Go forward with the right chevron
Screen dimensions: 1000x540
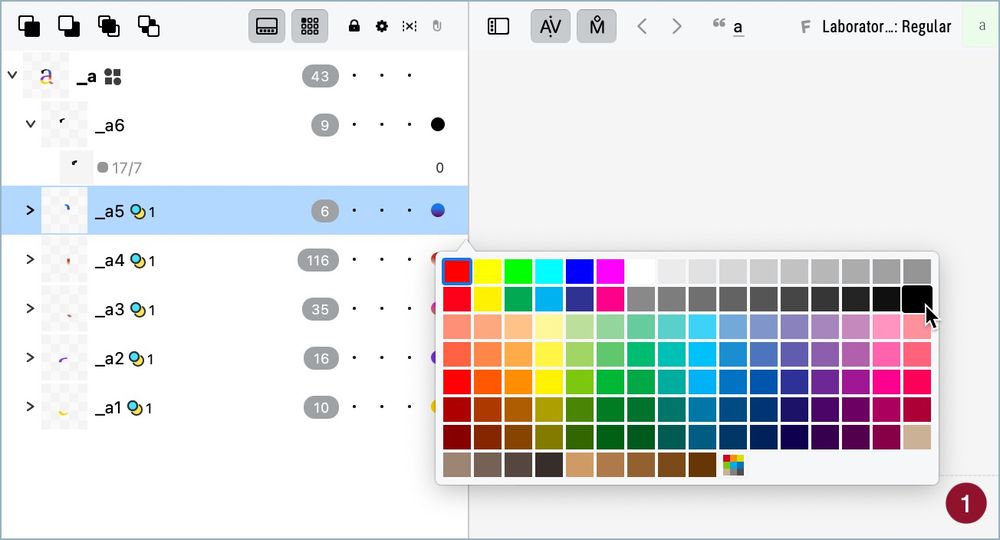677,26
